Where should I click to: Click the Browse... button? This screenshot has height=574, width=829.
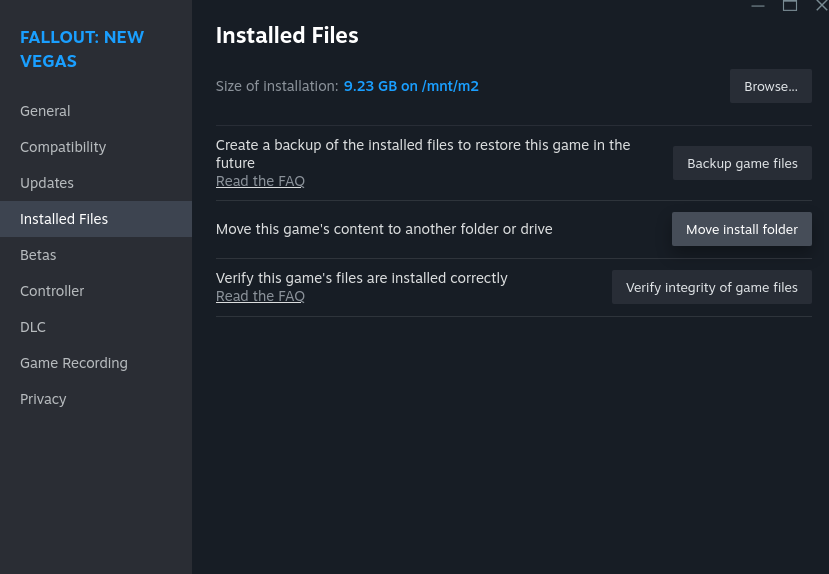tap(770, 86)
